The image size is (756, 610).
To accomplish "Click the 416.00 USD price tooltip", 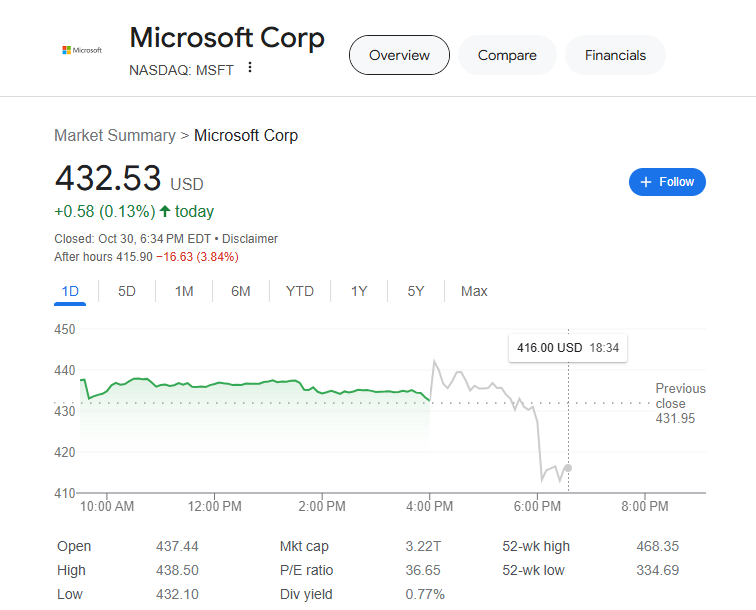I will [x=568, y=348].
